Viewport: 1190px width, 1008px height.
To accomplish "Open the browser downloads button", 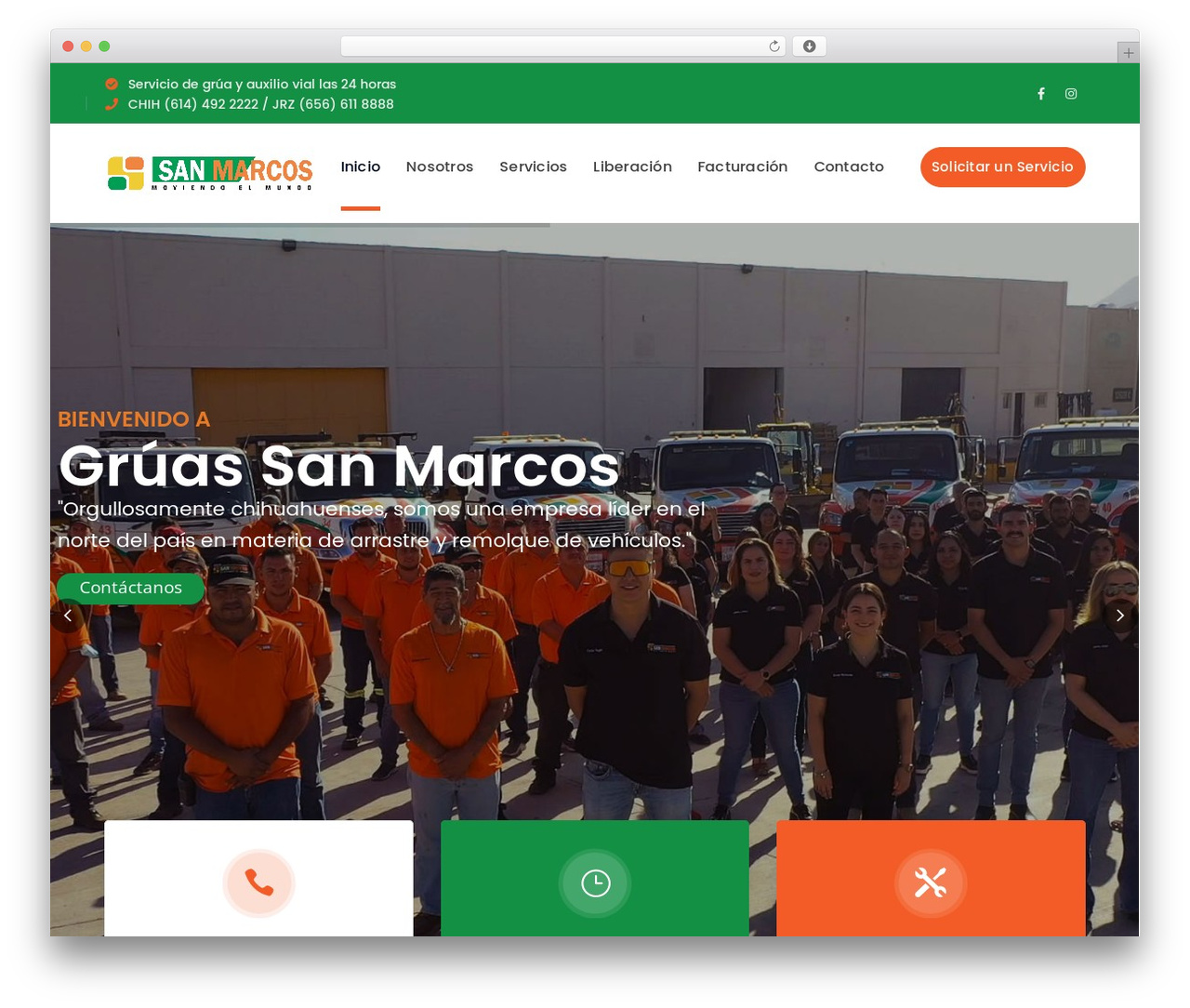I will (x=810, y=46).
